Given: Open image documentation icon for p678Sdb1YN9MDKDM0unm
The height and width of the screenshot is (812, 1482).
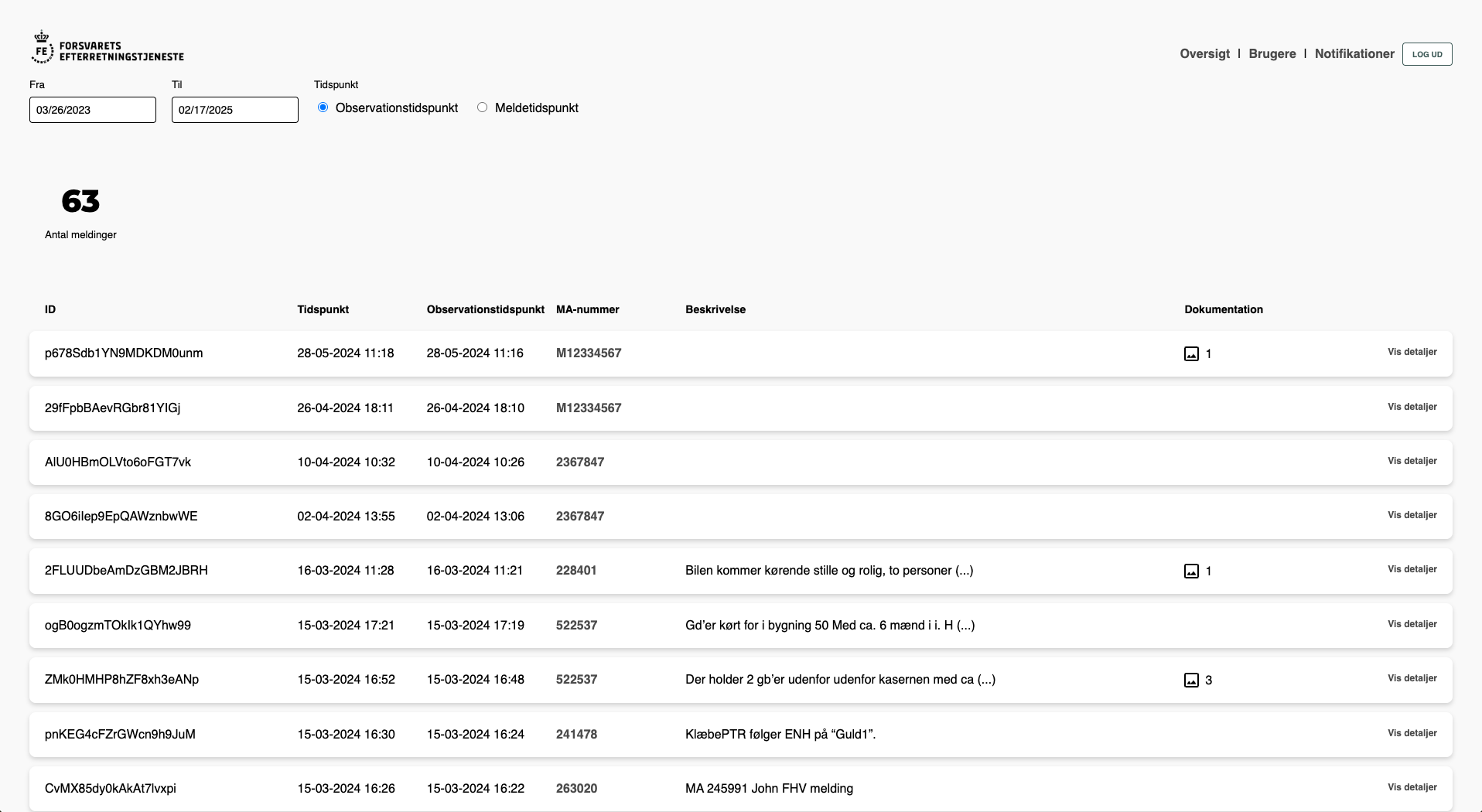Looking at the screenshot, I should click(x=1191, y=354).
